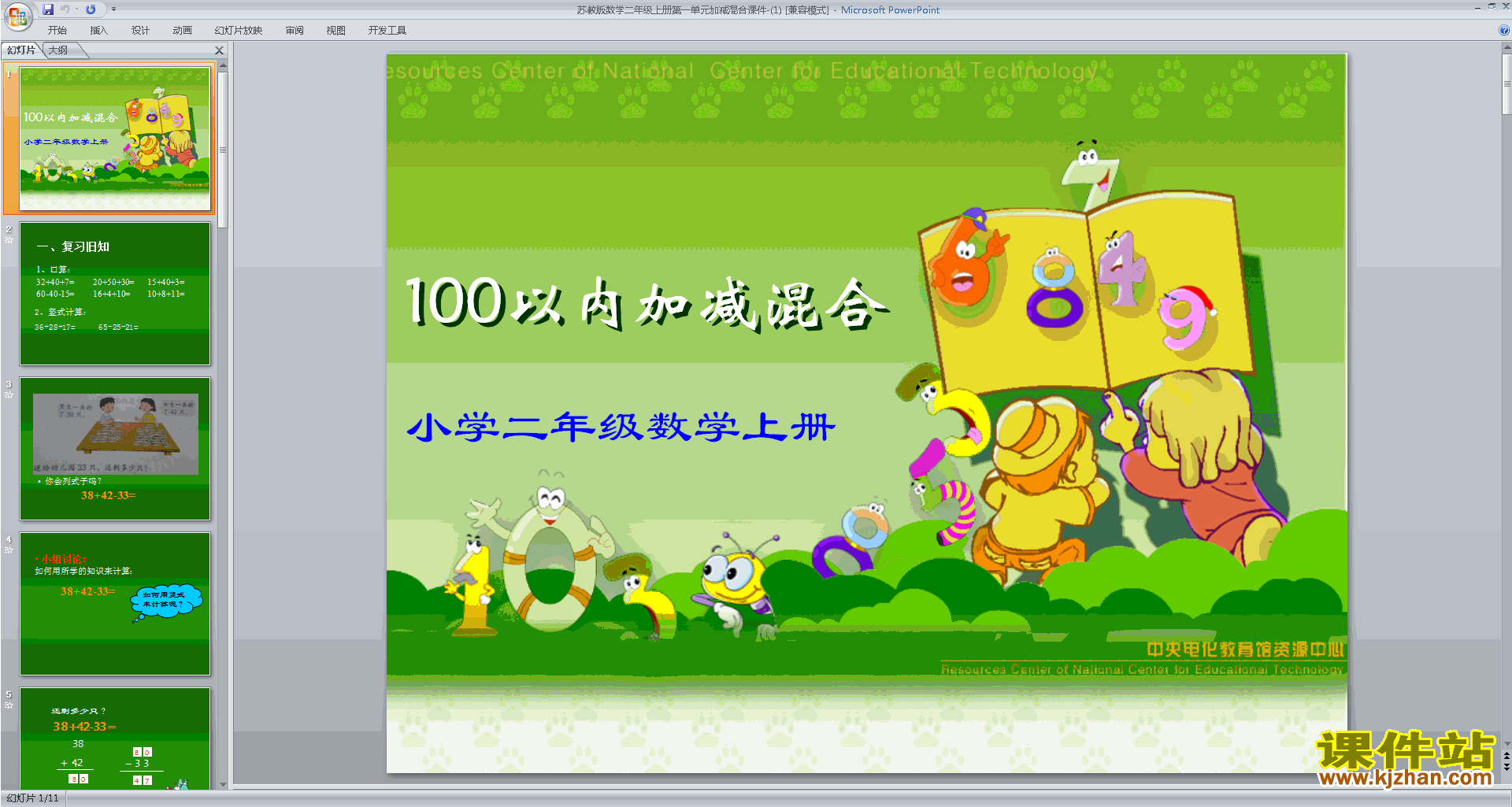Switch to the 幻灯片 pane tab
The height and width of the screenshot is (807, 1512).
(21, 50)
